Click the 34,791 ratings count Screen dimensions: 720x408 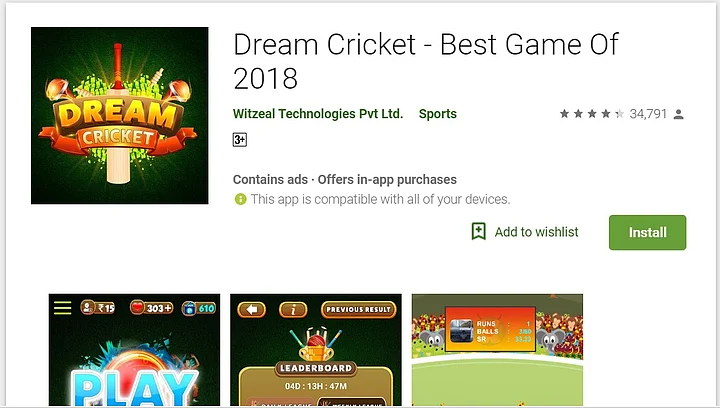tap(648, 113)
